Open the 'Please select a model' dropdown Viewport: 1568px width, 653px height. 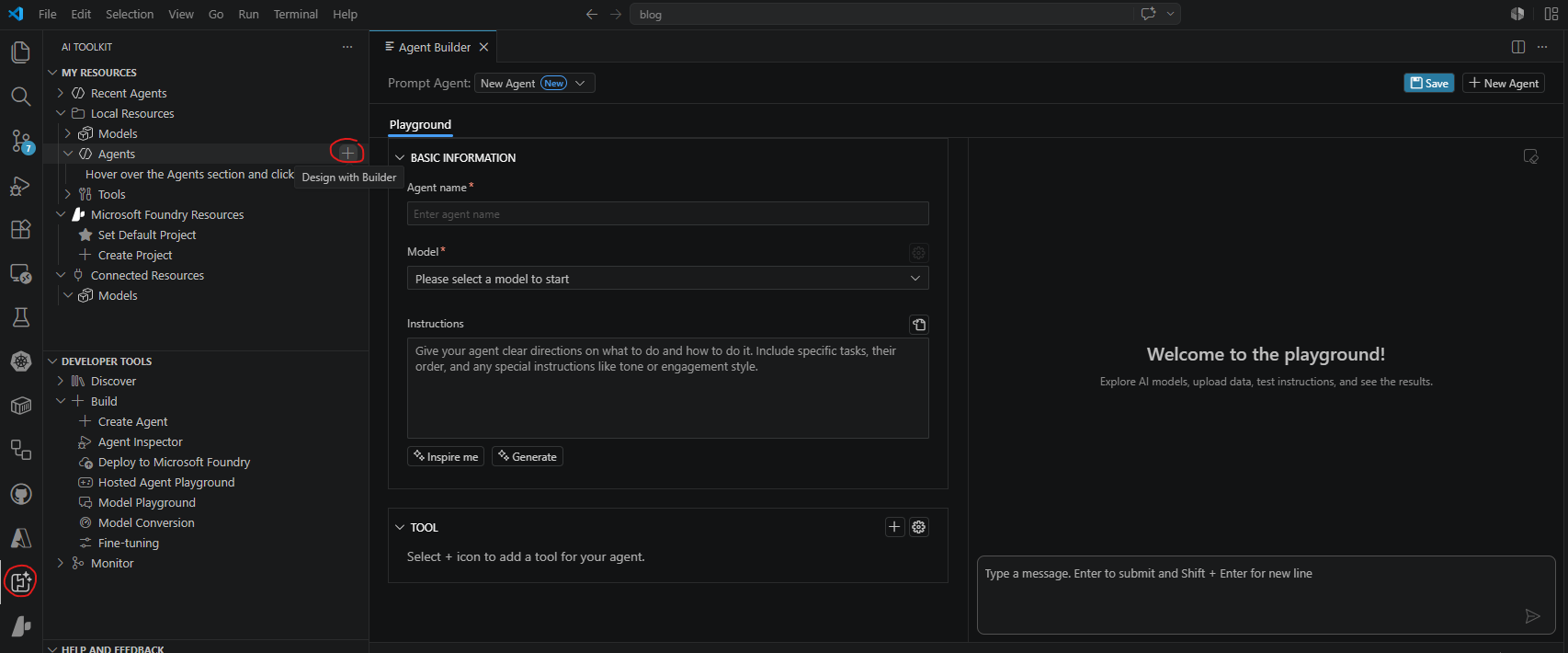click(x=668, y=279)
